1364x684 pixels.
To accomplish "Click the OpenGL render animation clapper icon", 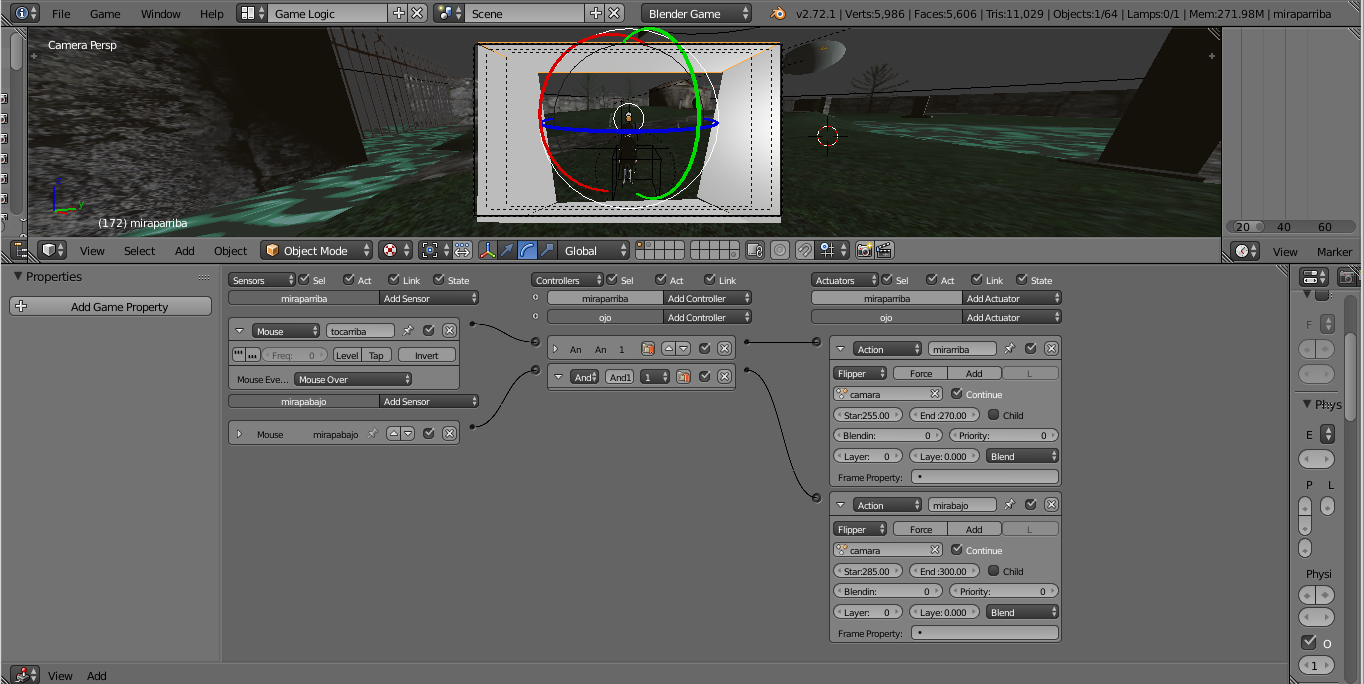I will point(885,250).
